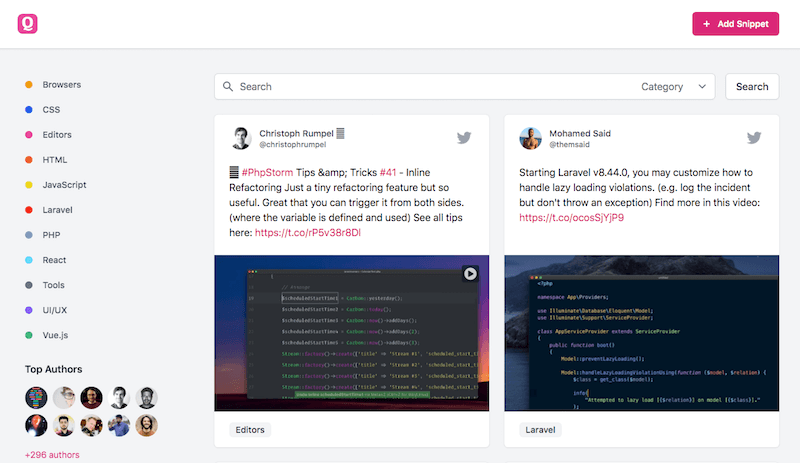Click fourth top author avatar in first row
The width and height of the screenshot is (800, 463).
(119, 398)
